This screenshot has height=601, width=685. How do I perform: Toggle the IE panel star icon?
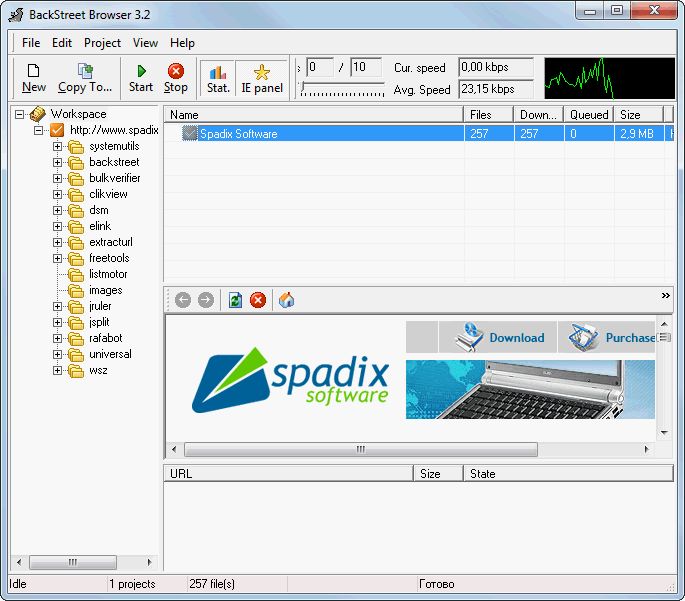point(262,72)
